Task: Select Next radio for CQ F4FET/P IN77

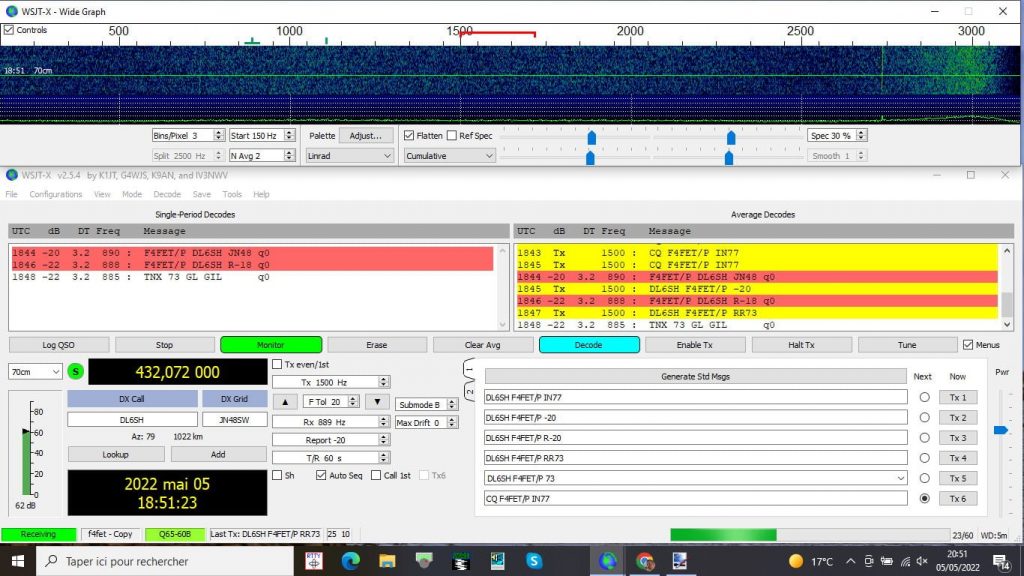Action: click(x=924, y=498)
